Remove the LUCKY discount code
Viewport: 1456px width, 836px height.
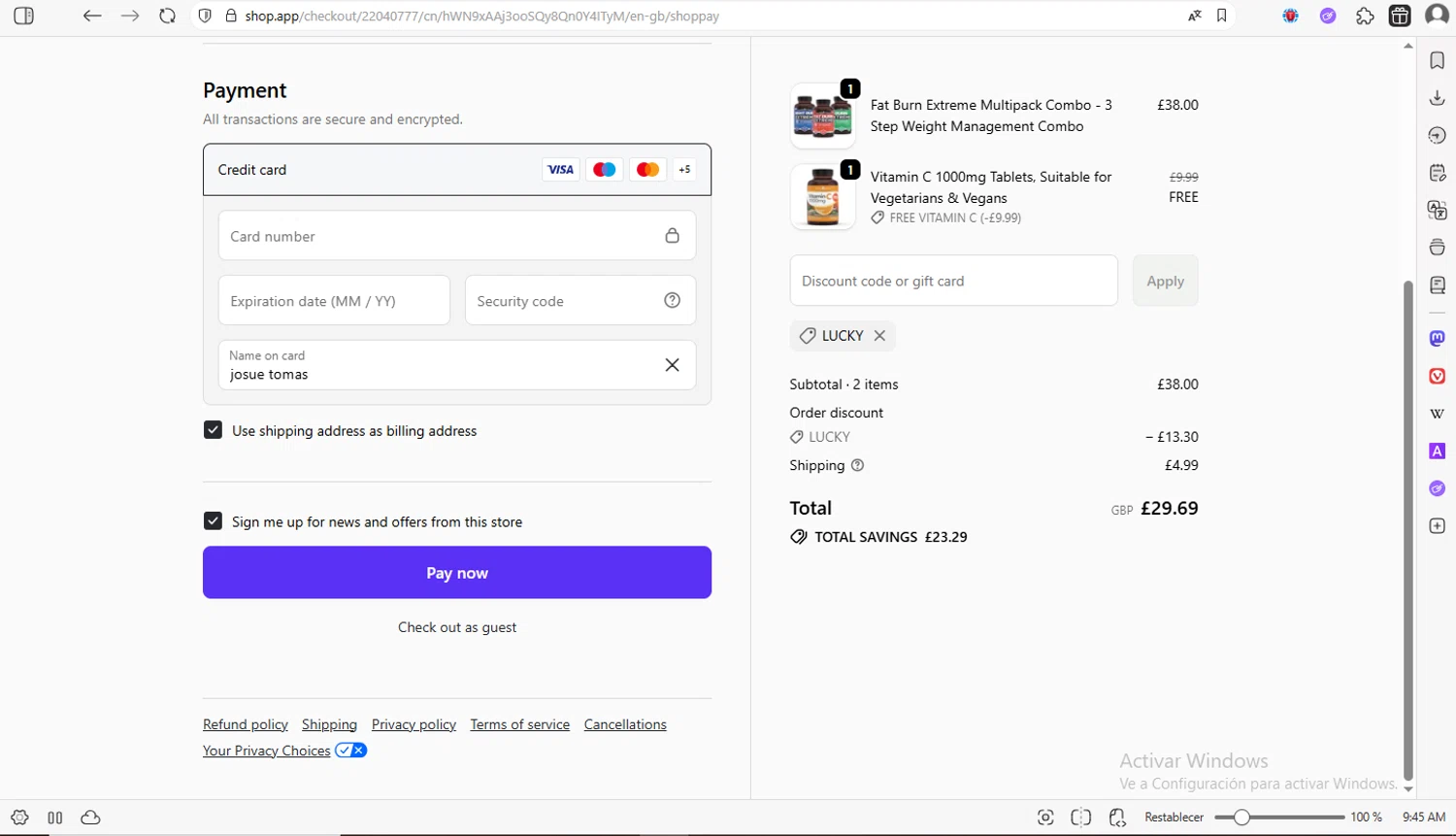pos(879,336)
